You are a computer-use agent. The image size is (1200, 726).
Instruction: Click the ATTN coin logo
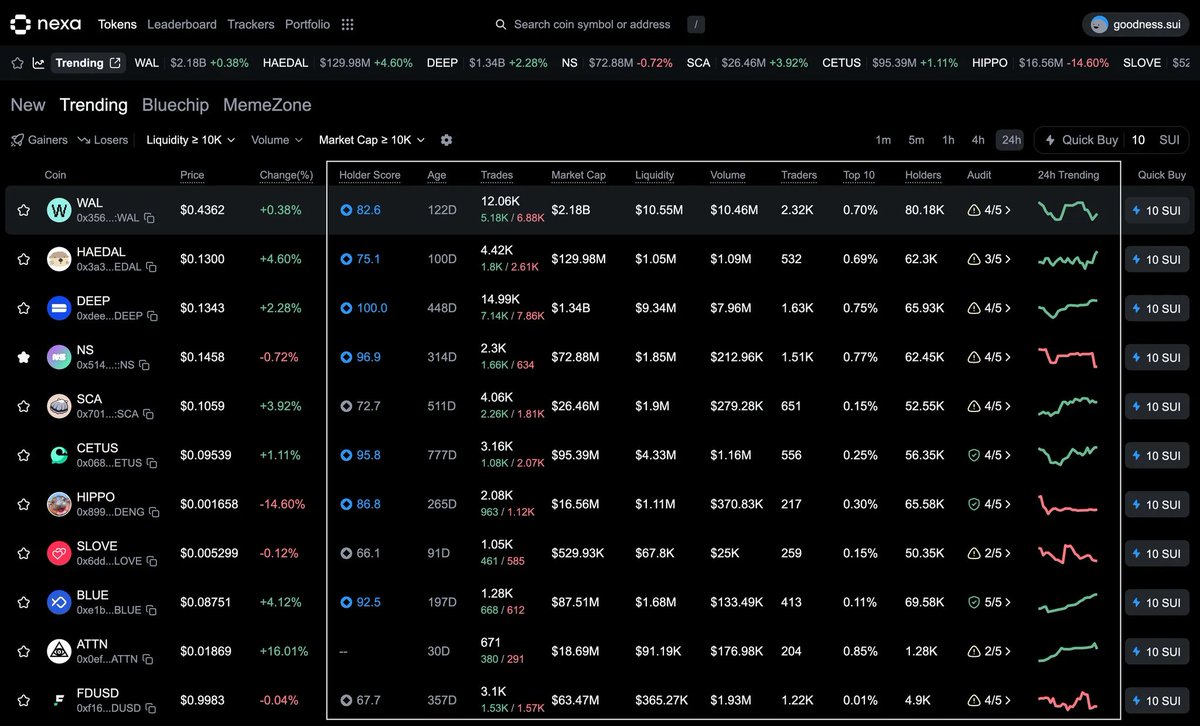coord(59,651)
